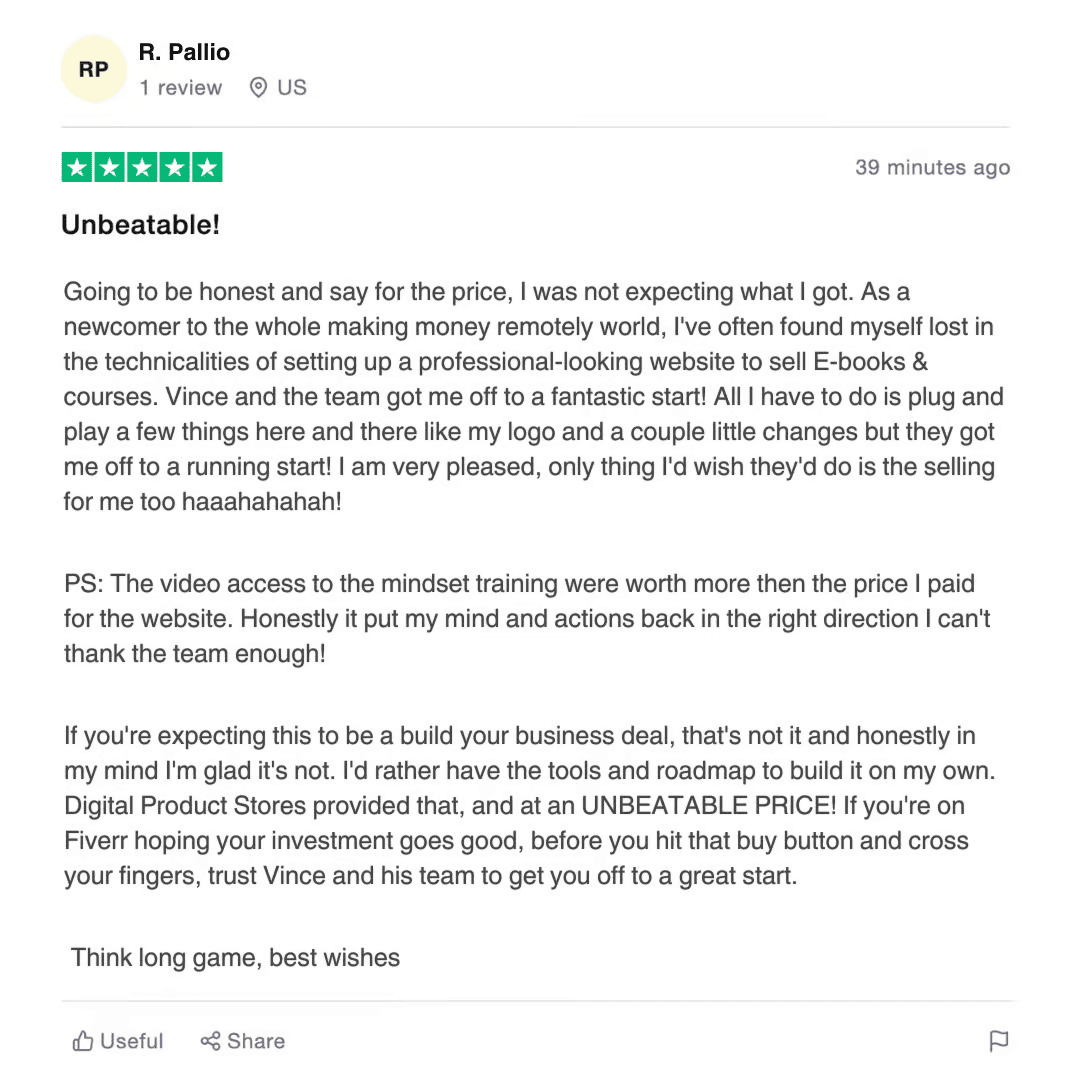Flag this review with the flag icon
Screen dimensions: 1080x1080
coord(998,1041)
